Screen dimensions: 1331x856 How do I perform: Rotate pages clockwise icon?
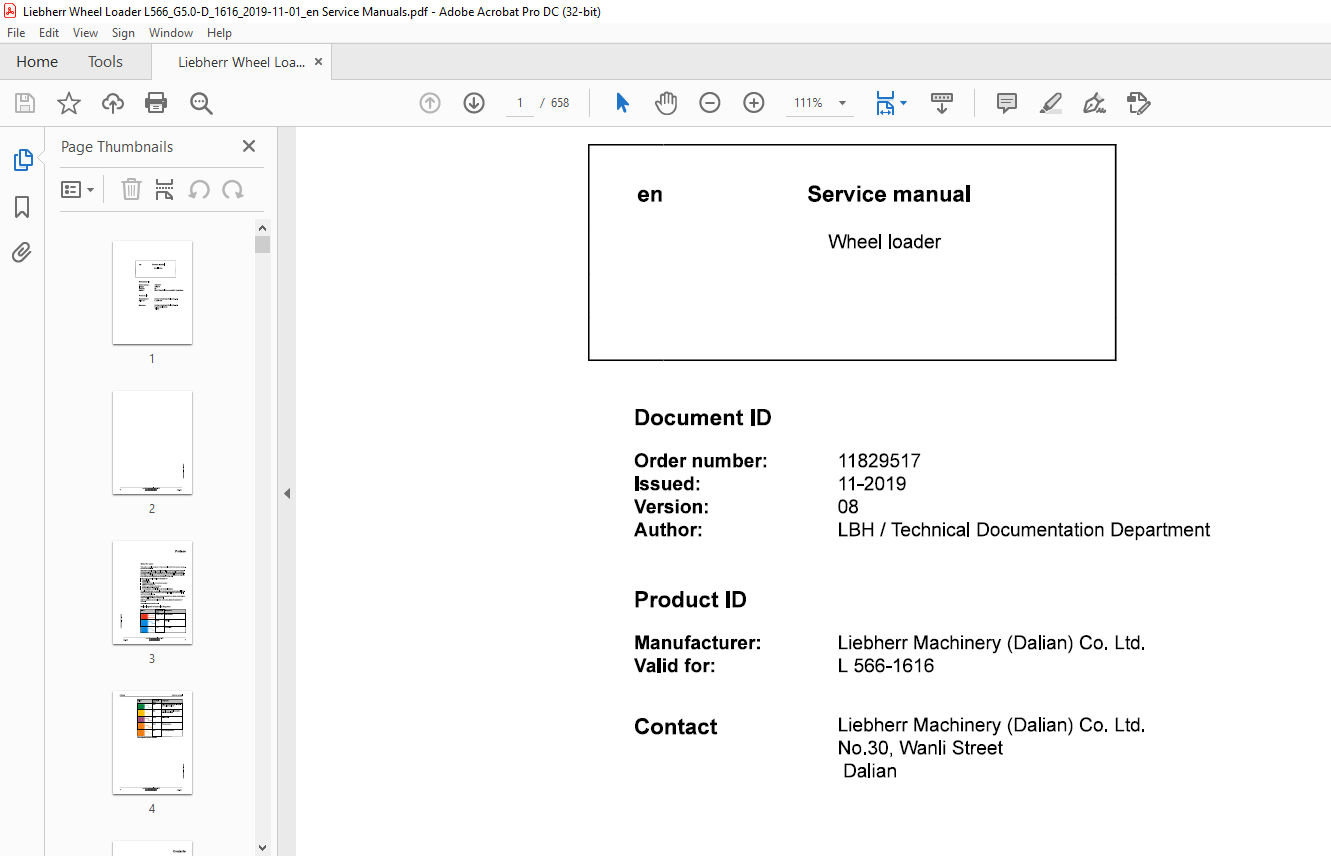tap(233, 189)
